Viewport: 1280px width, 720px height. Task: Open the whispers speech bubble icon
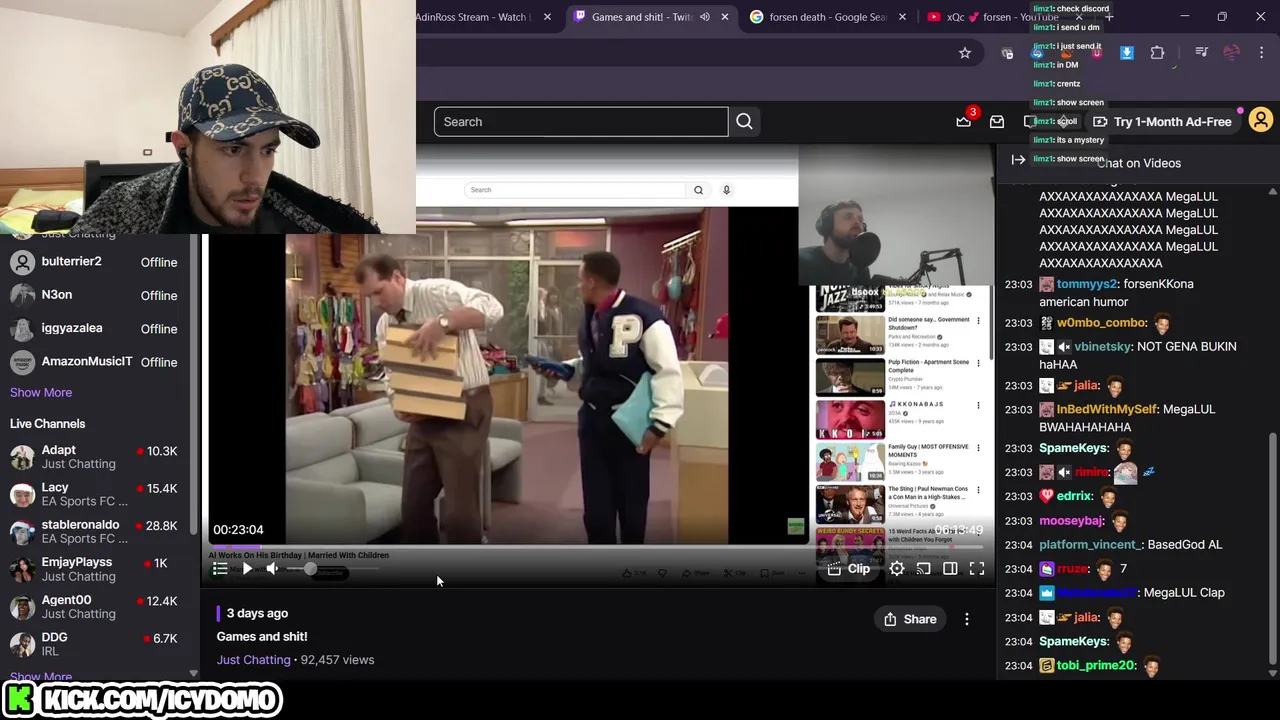[1030, 122]
